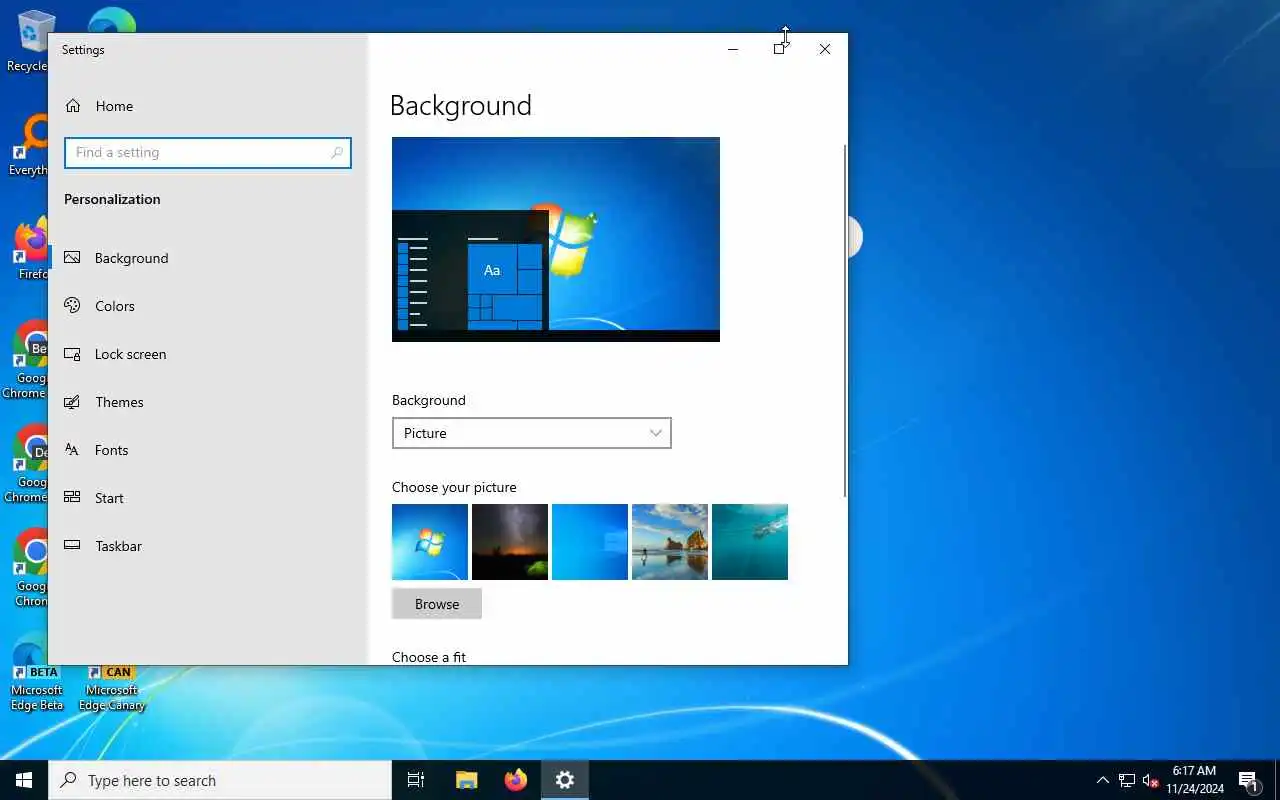Select the Google Chrome desktop shortcut
Image resolution: width=1280 pixels, height=800 pixels.
pos(28,568)
